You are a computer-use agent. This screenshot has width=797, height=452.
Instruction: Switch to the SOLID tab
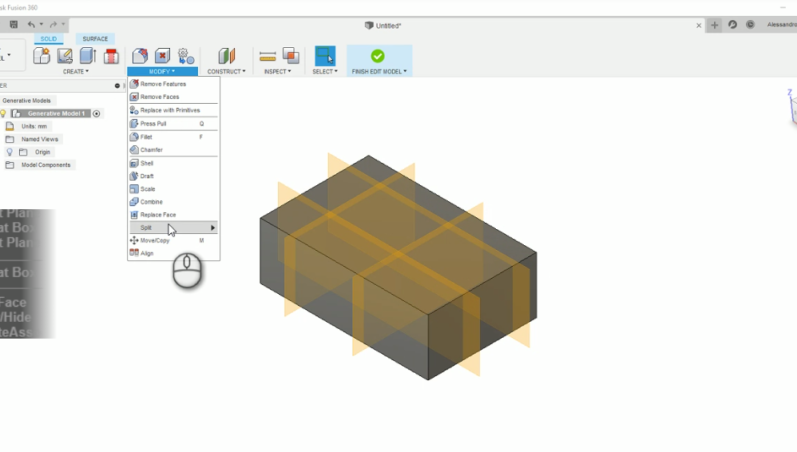coord(49,39)
